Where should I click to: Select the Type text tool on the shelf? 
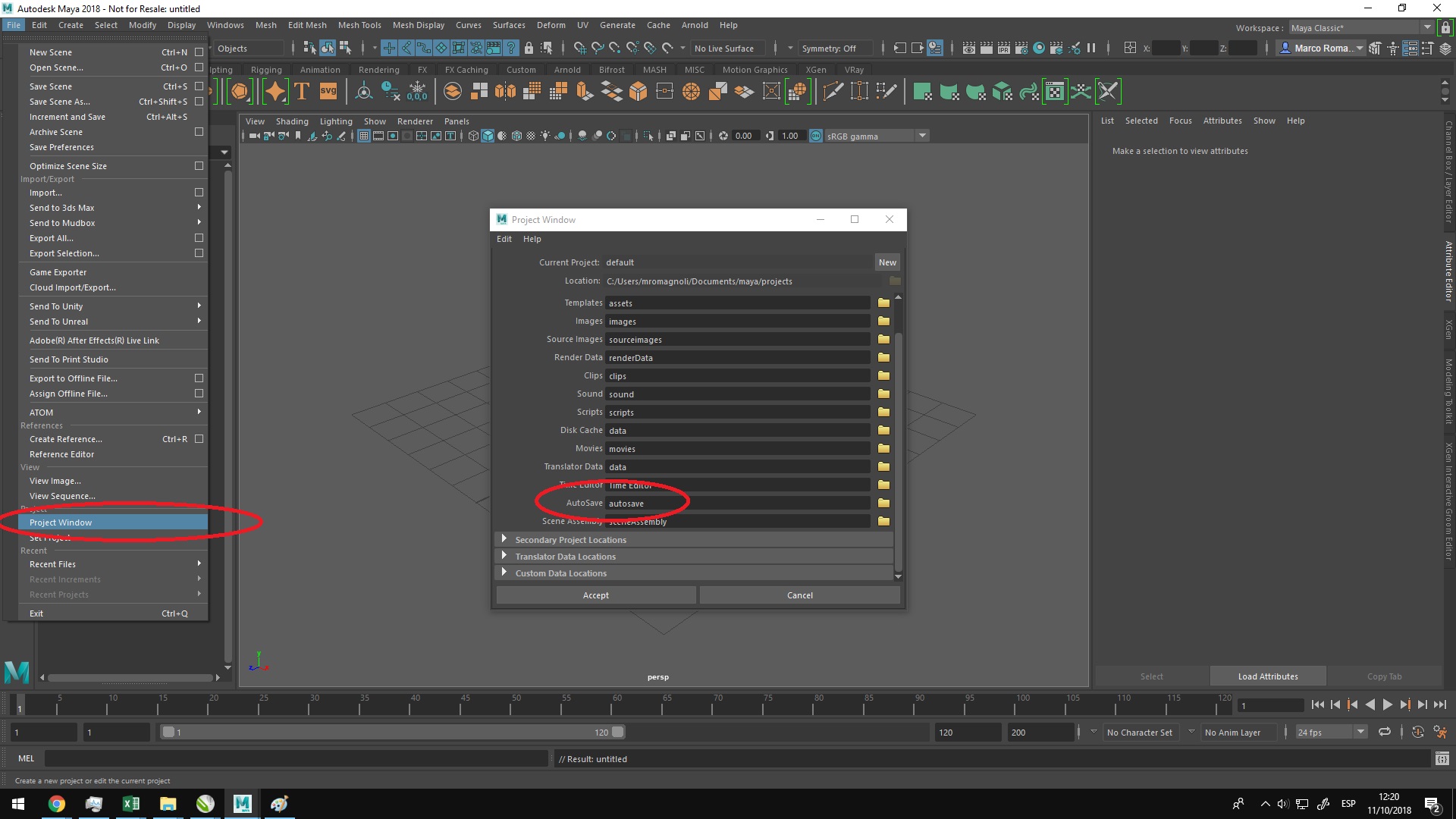[x=302, y=92]
